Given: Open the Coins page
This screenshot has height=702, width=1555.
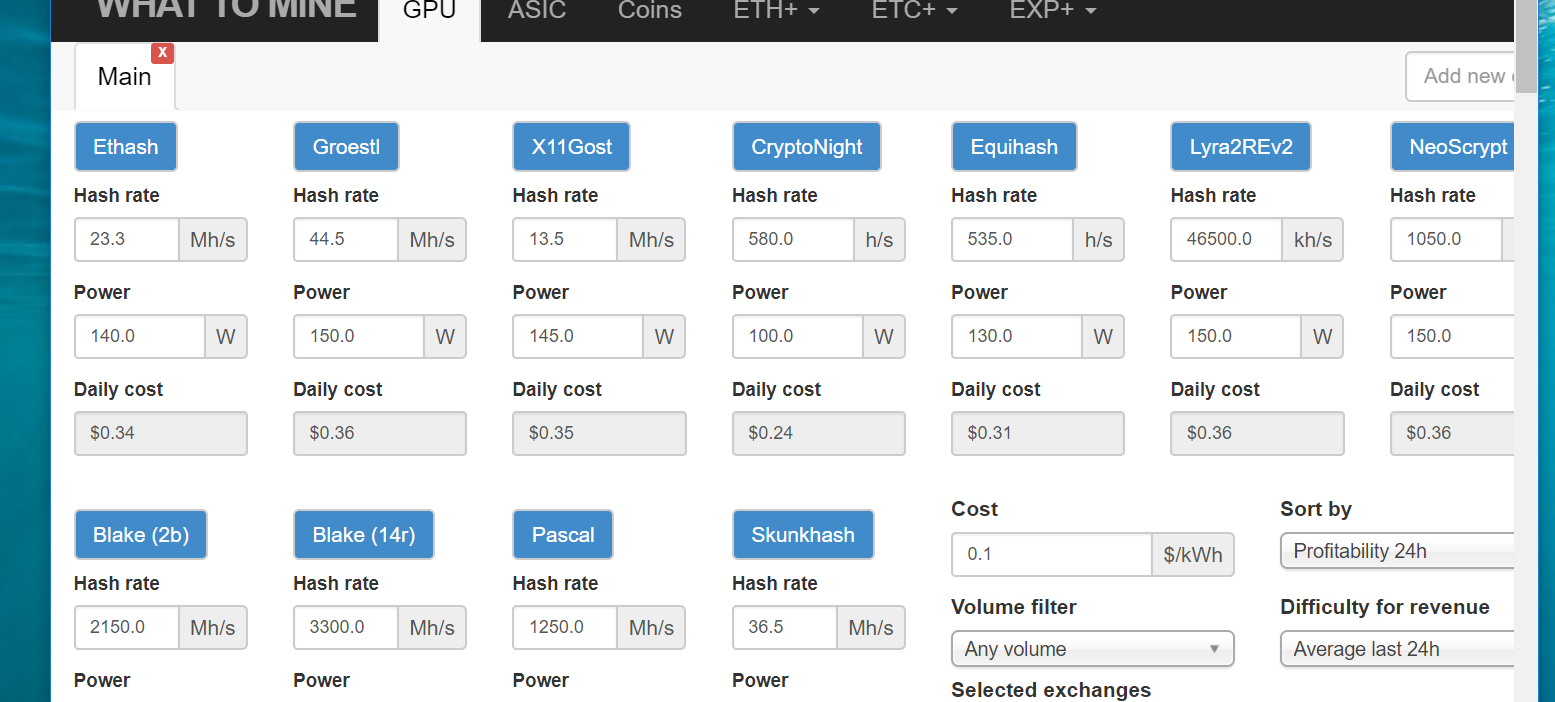Looking at the screenshot, I should [x=650, y=11].
